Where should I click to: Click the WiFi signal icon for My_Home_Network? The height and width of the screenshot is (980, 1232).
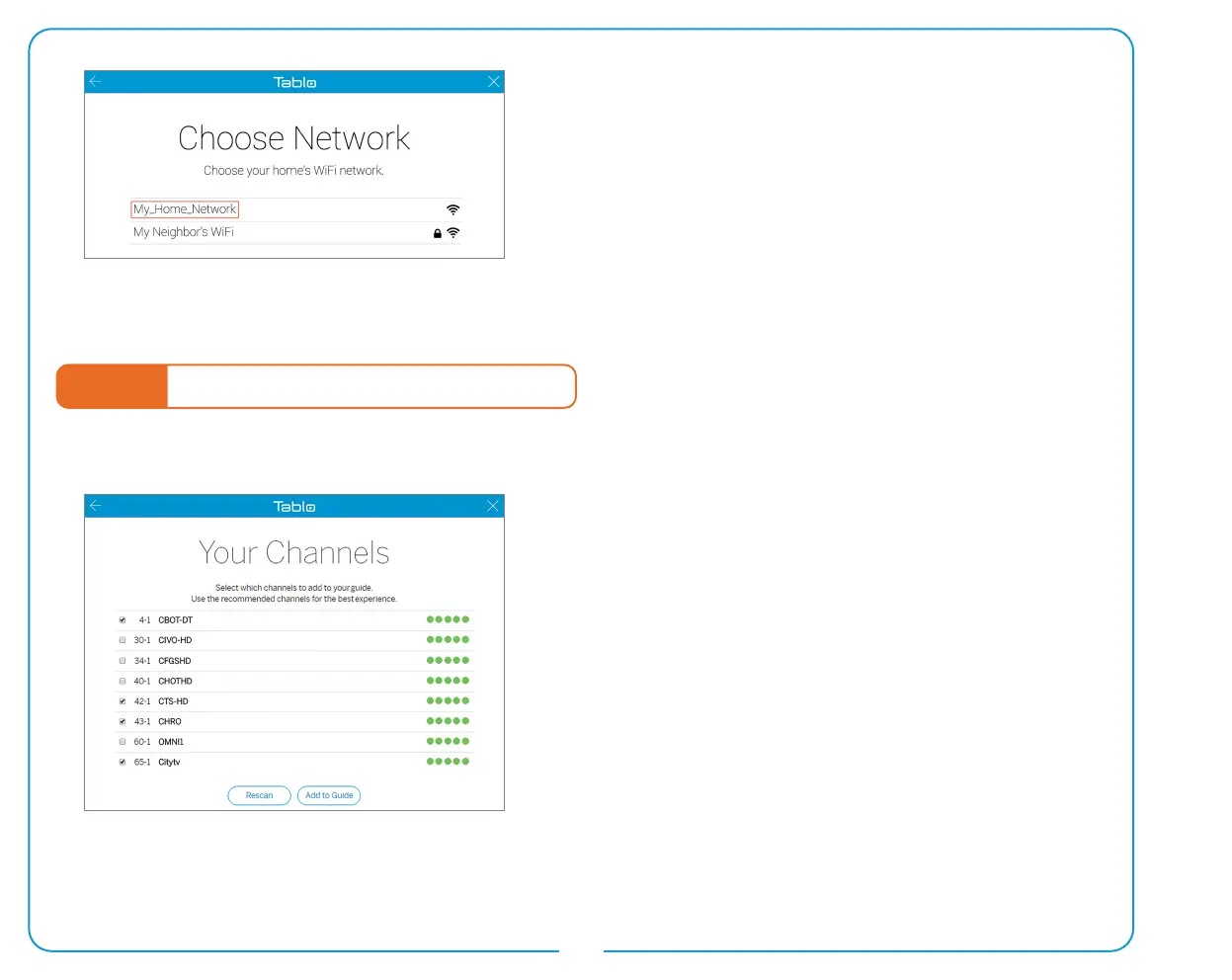452,209
